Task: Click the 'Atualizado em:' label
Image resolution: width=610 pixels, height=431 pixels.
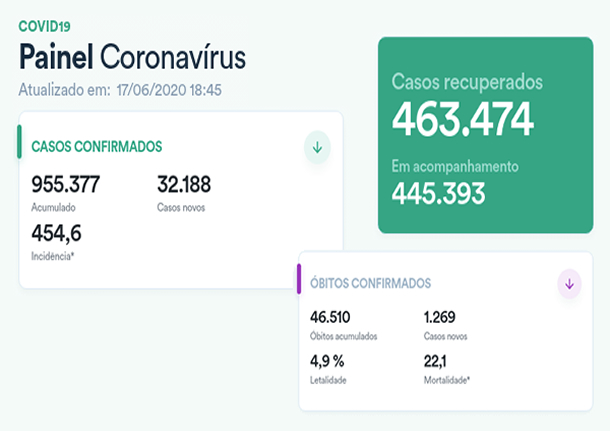Action: [x=61, y=90]
